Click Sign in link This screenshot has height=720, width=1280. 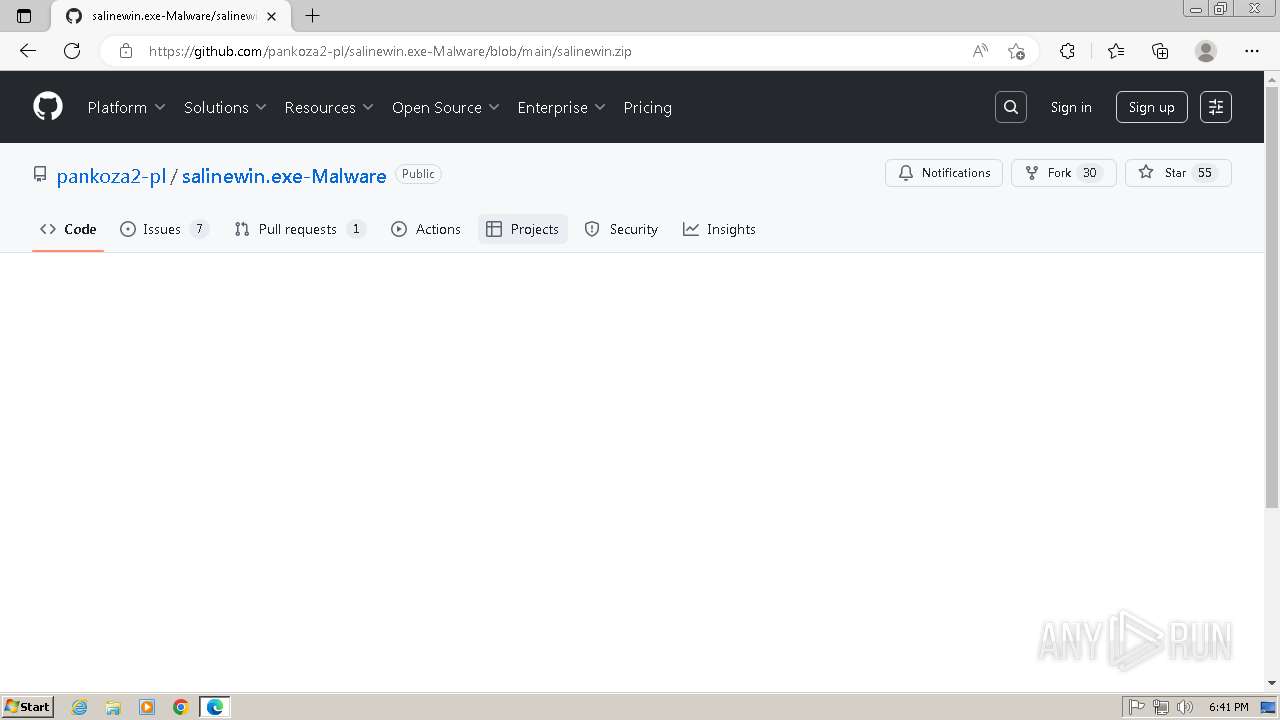(1071, 107)
